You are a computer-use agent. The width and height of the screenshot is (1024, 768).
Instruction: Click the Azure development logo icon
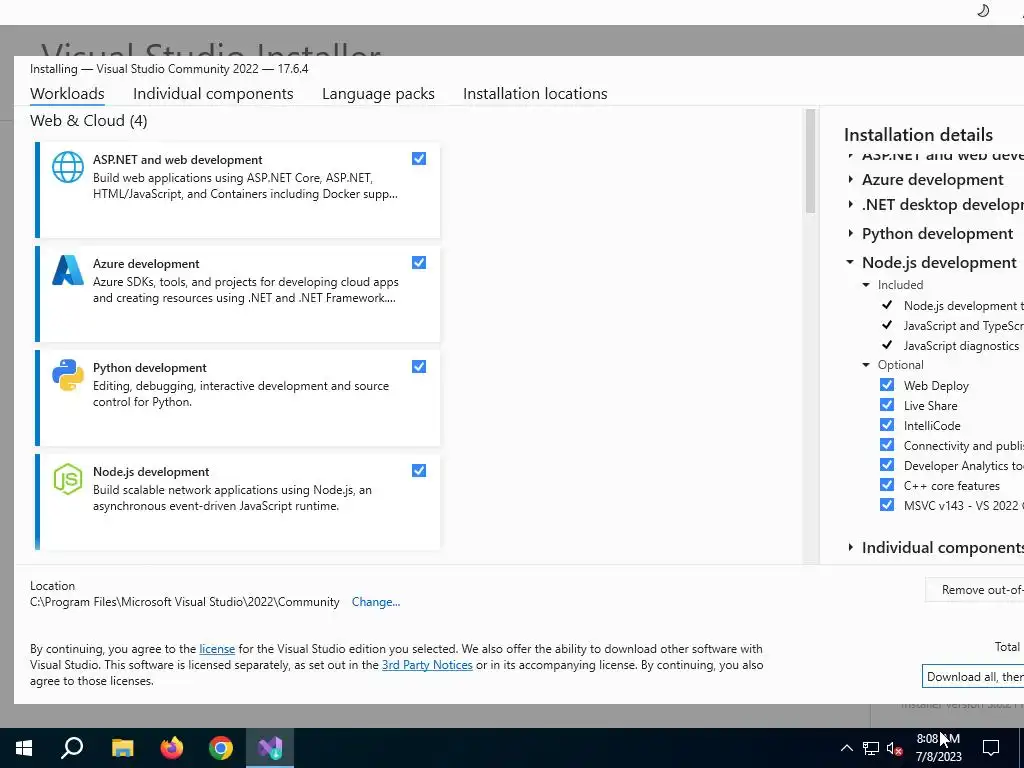tap(68, 270)
